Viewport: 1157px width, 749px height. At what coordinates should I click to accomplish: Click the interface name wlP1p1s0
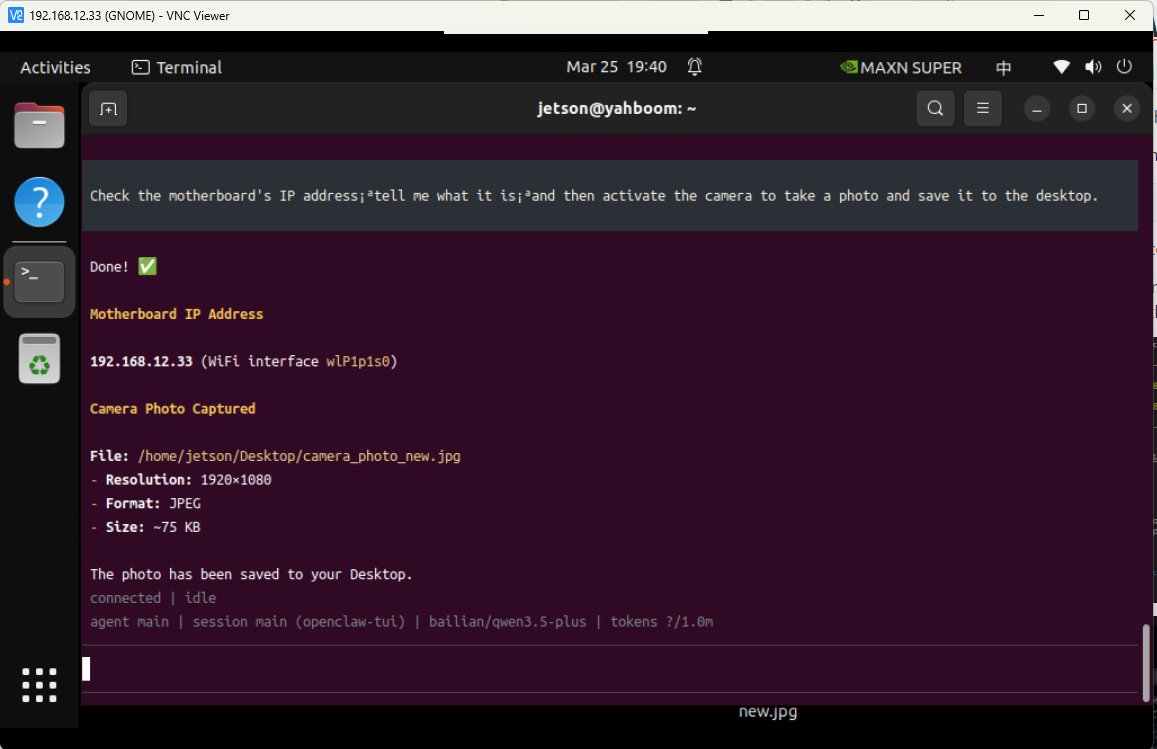click(358, 362)
